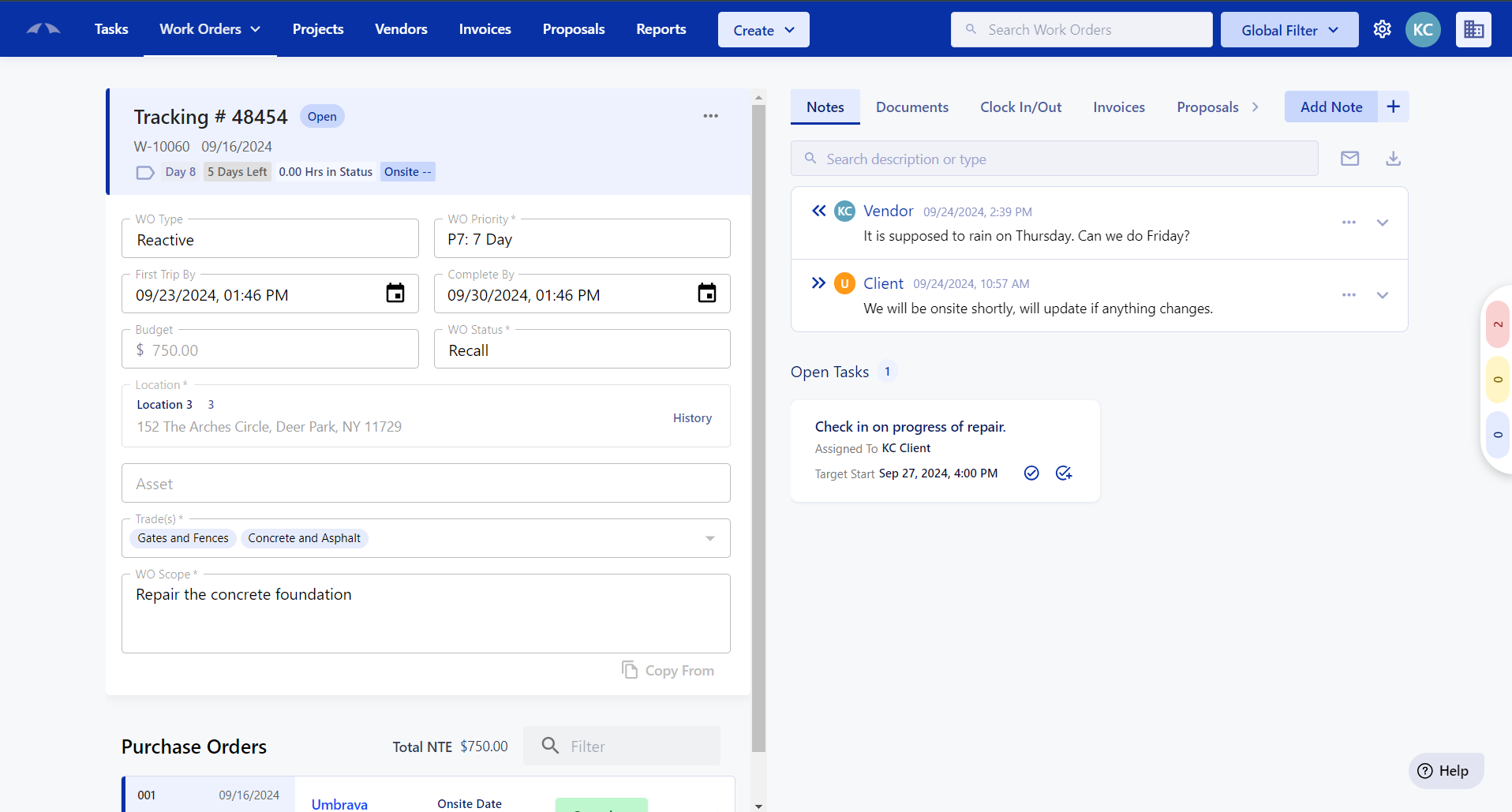Open the settings gear icon

click(x=1382, y=29)
